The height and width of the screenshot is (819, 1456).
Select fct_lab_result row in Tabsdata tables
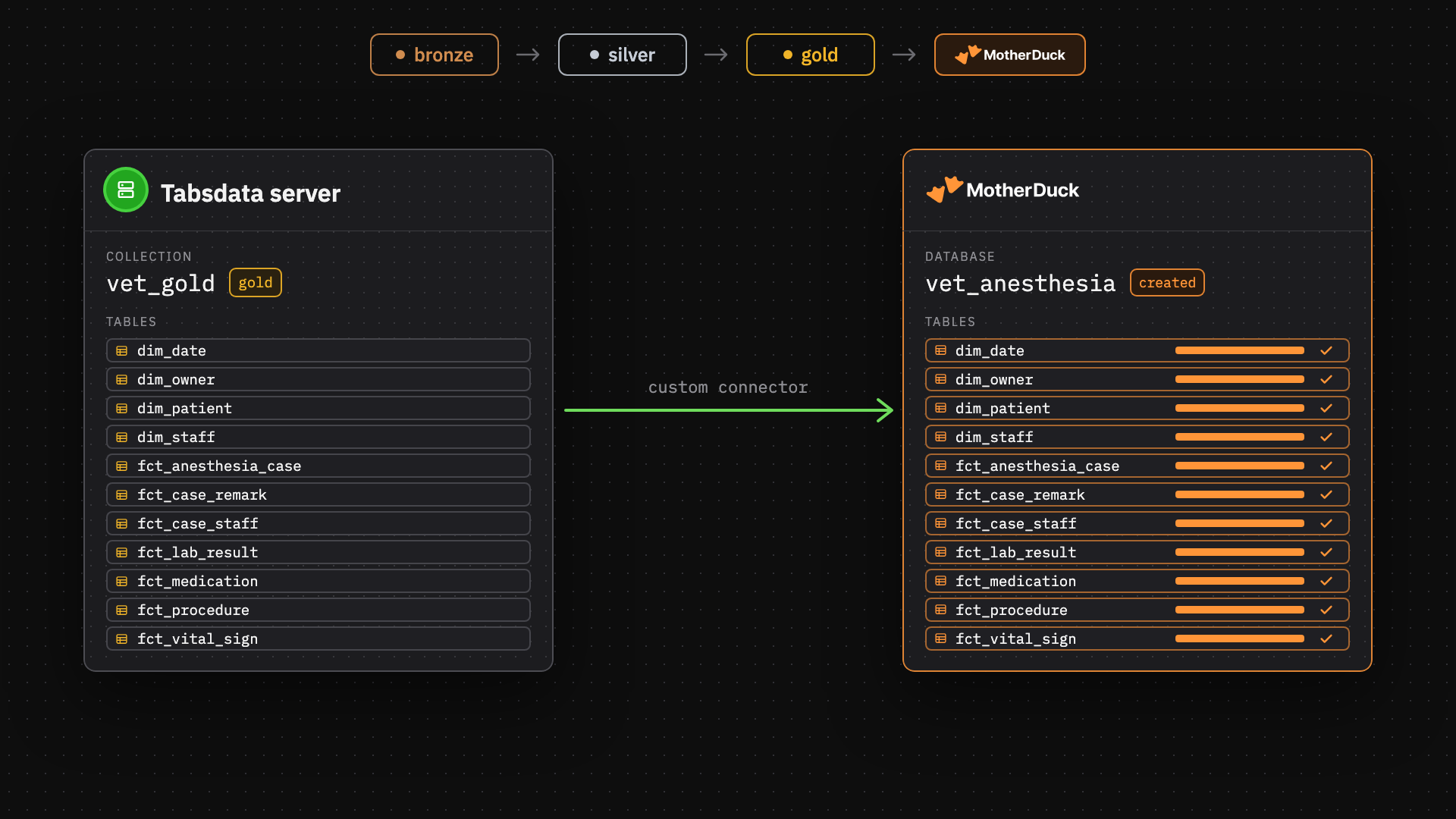click(318, 552)
